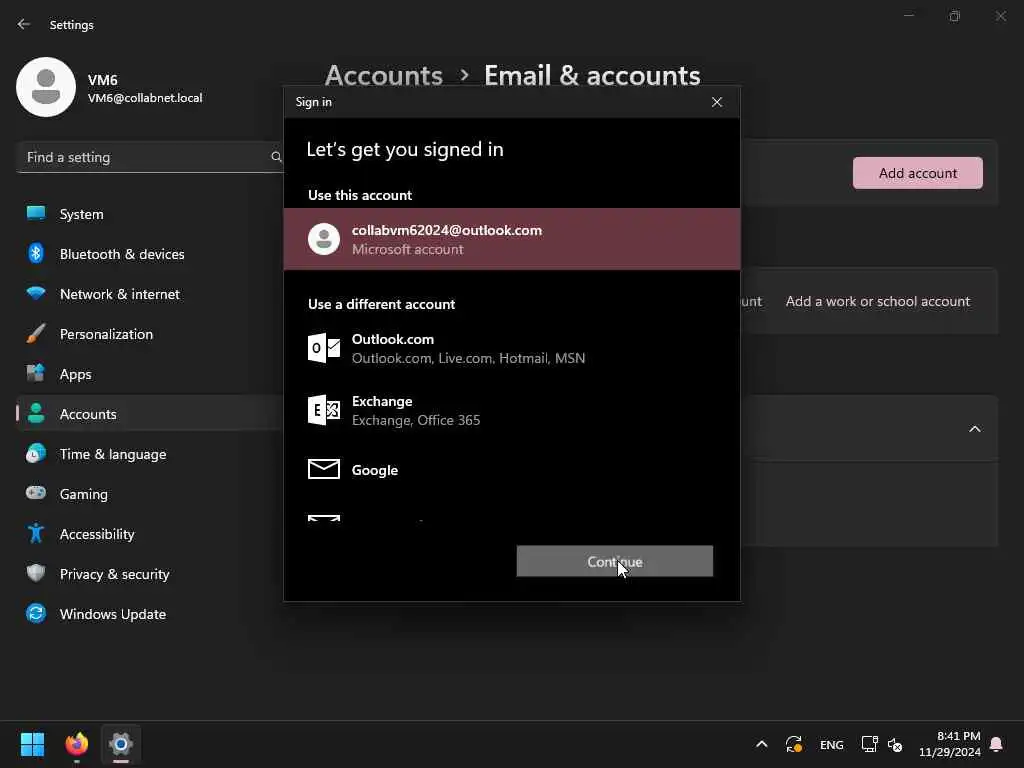This screenshot has width=1024, height=768.
Task: Click the Windows Update refresh icon
Action: click(x=36, y=613)
